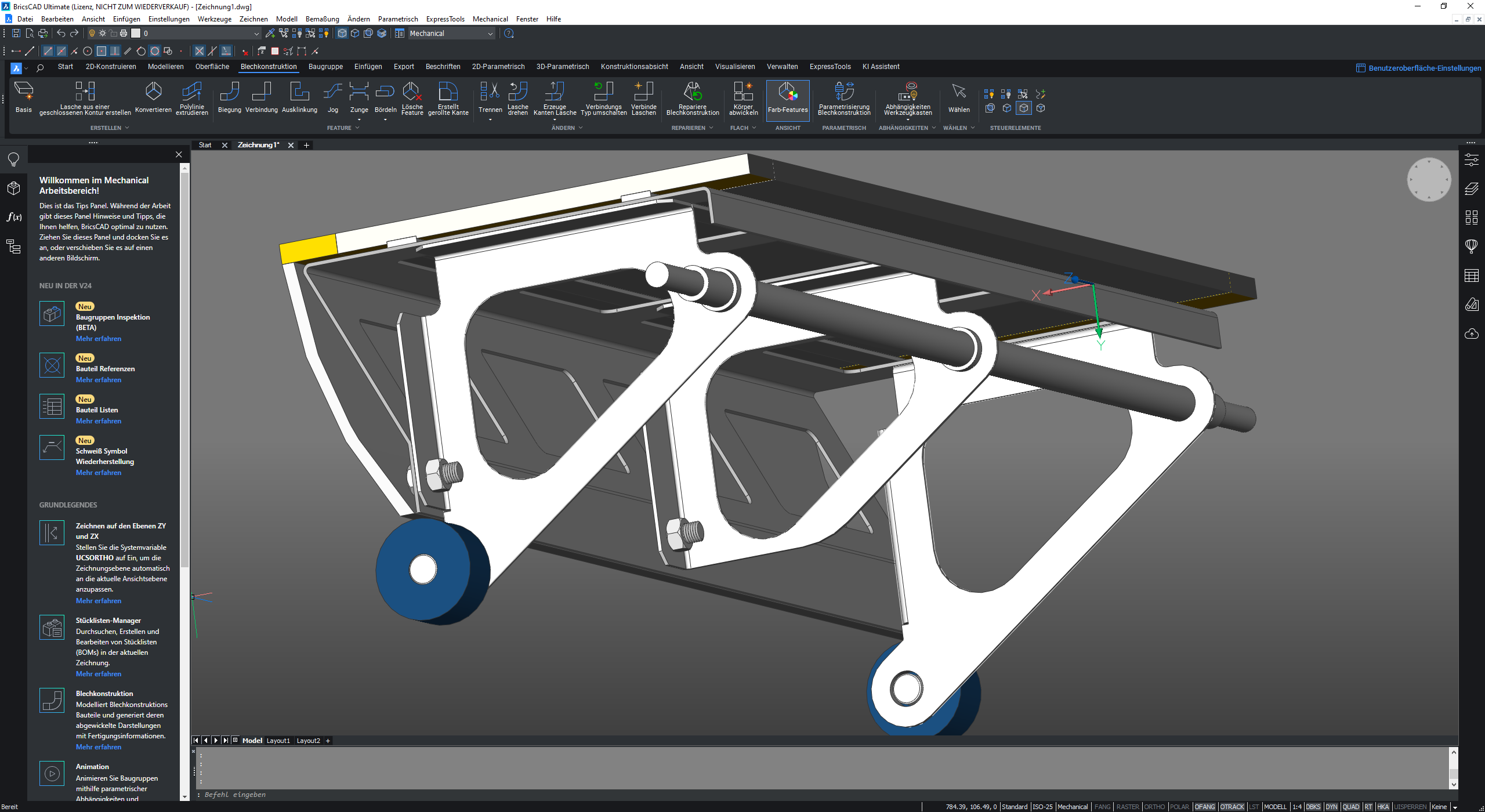Open the layer selection dropdown
This screenshot has width=1485, height=812.
coord(256,34)
